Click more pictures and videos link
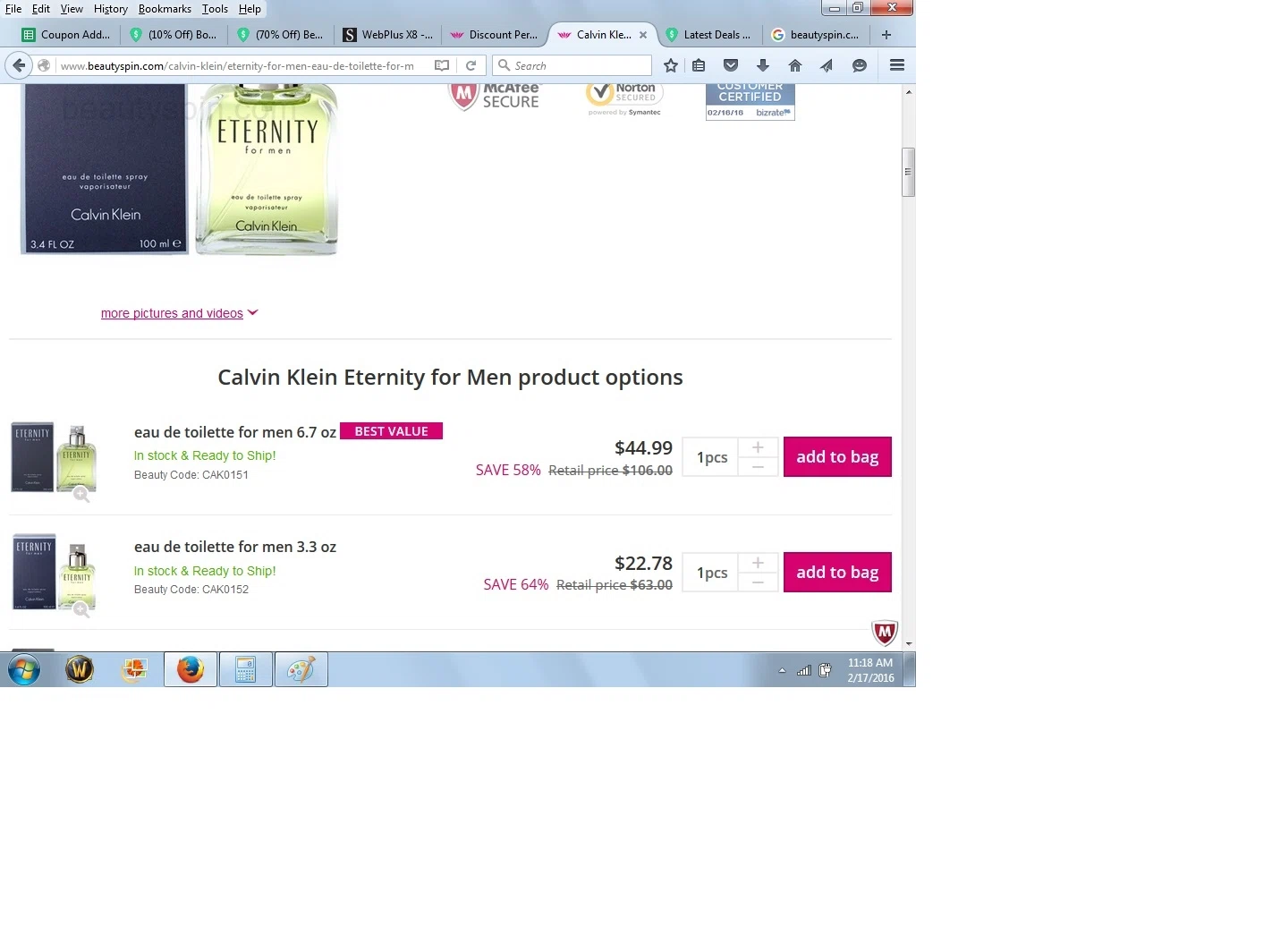Viewport: 1272px width, 952px height. point(172,313)
